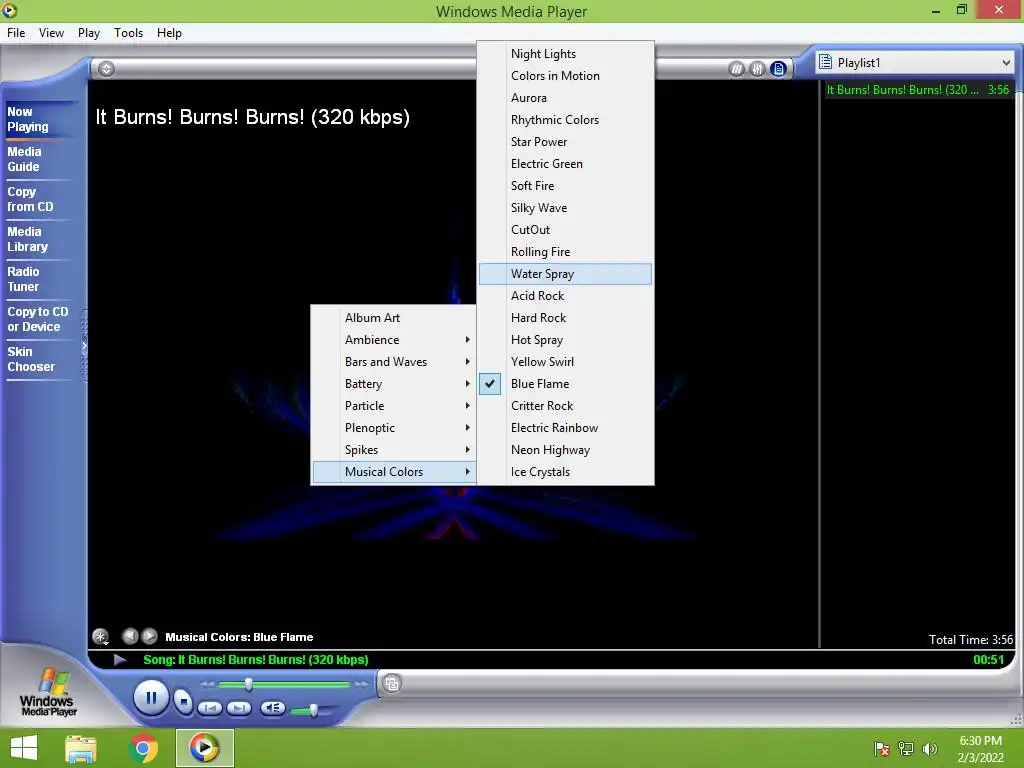Screen dimensions: 1024x768
Task: Expand the Bars and Waves submenu
Action: tap(394, 362)
